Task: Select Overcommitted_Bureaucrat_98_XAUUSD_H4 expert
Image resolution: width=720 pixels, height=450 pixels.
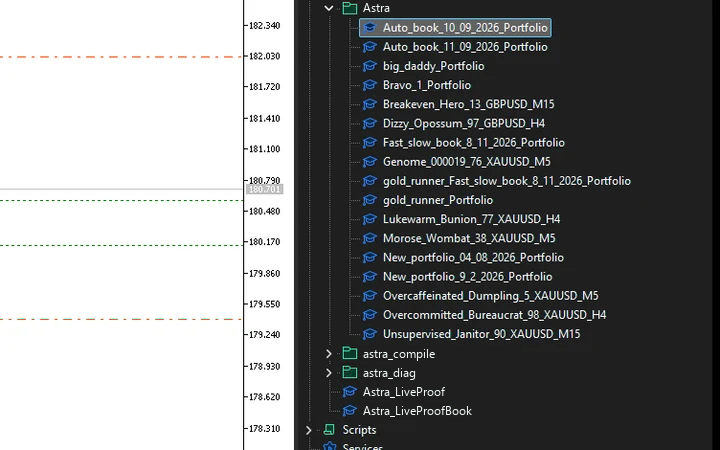Action: pos(495,315)
